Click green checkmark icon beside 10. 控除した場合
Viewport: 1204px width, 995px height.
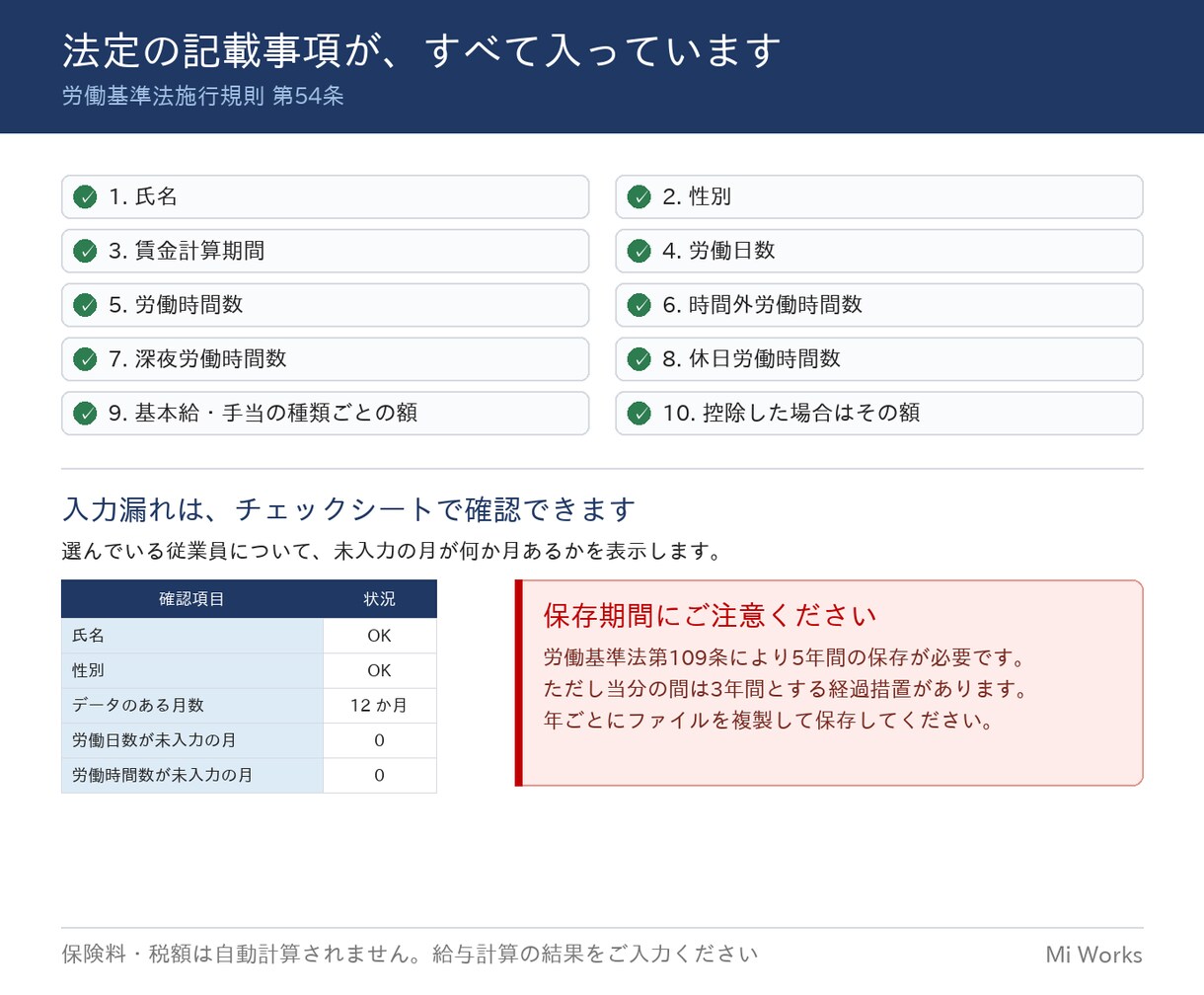(x=640, y=413)
